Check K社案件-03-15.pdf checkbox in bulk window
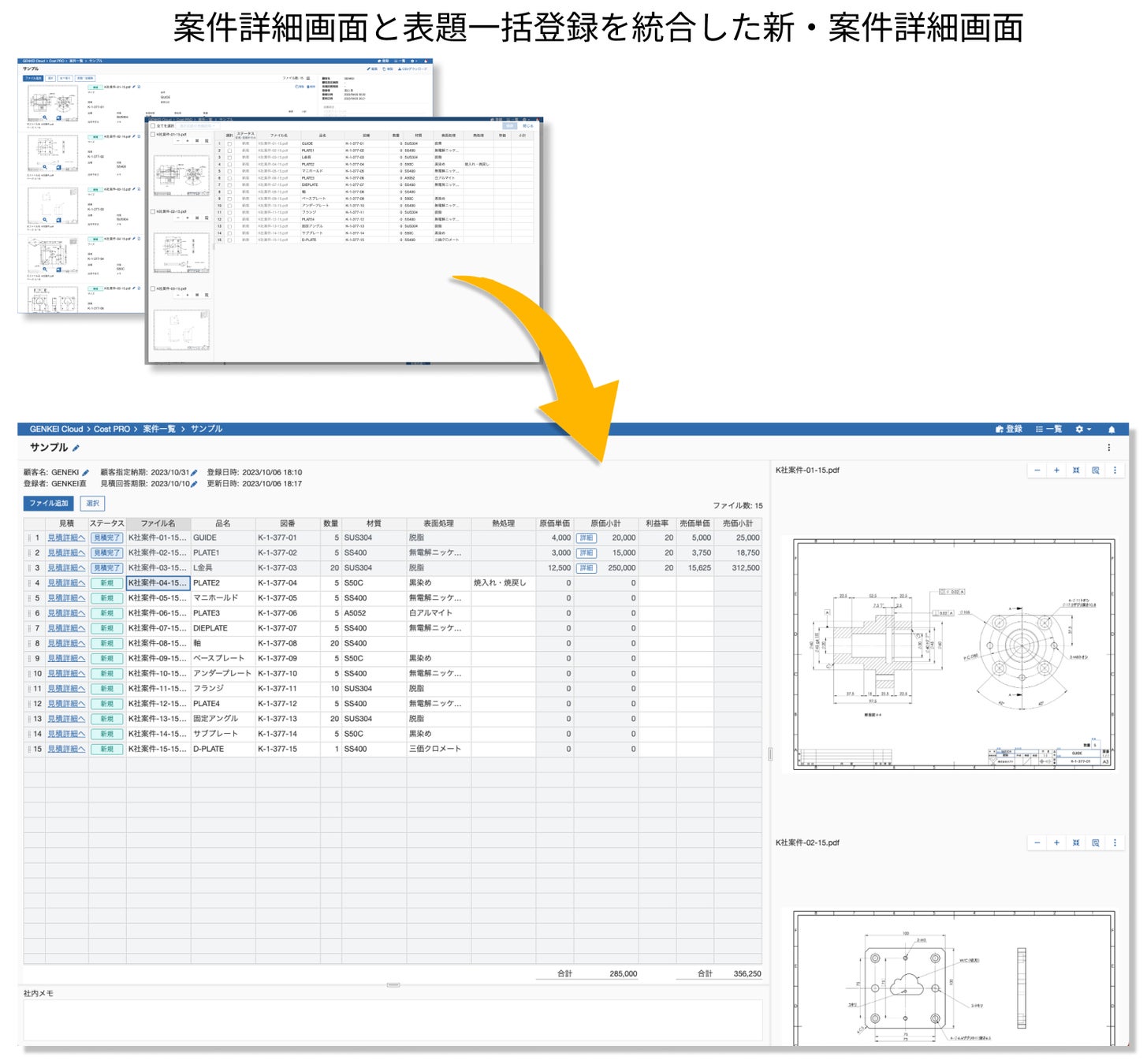 pyautogui.click(x=153, y=289)
